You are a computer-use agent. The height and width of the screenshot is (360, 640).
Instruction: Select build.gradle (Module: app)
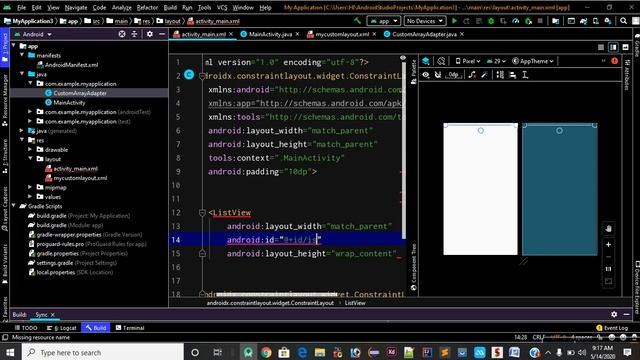pos(70,225)
